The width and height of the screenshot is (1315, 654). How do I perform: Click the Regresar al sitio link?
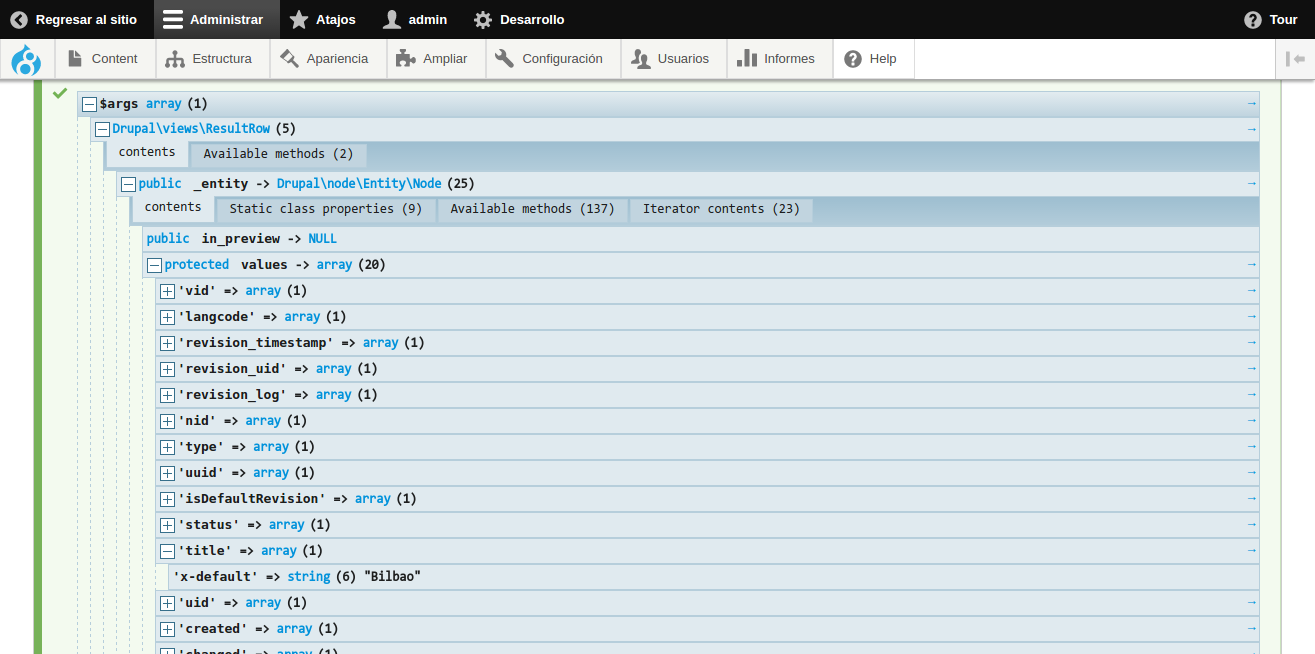click(74, 20)
